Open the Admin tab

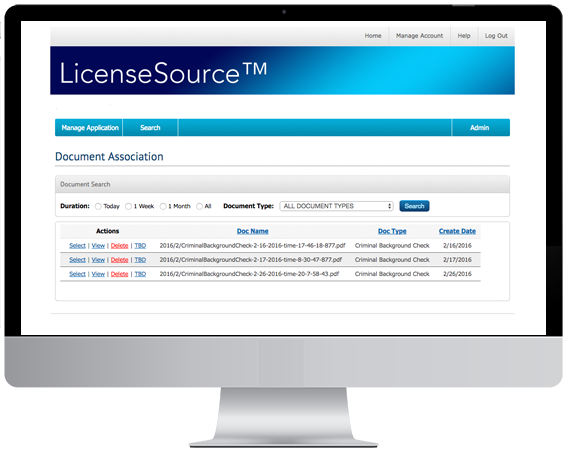click(x=480, y=128)
